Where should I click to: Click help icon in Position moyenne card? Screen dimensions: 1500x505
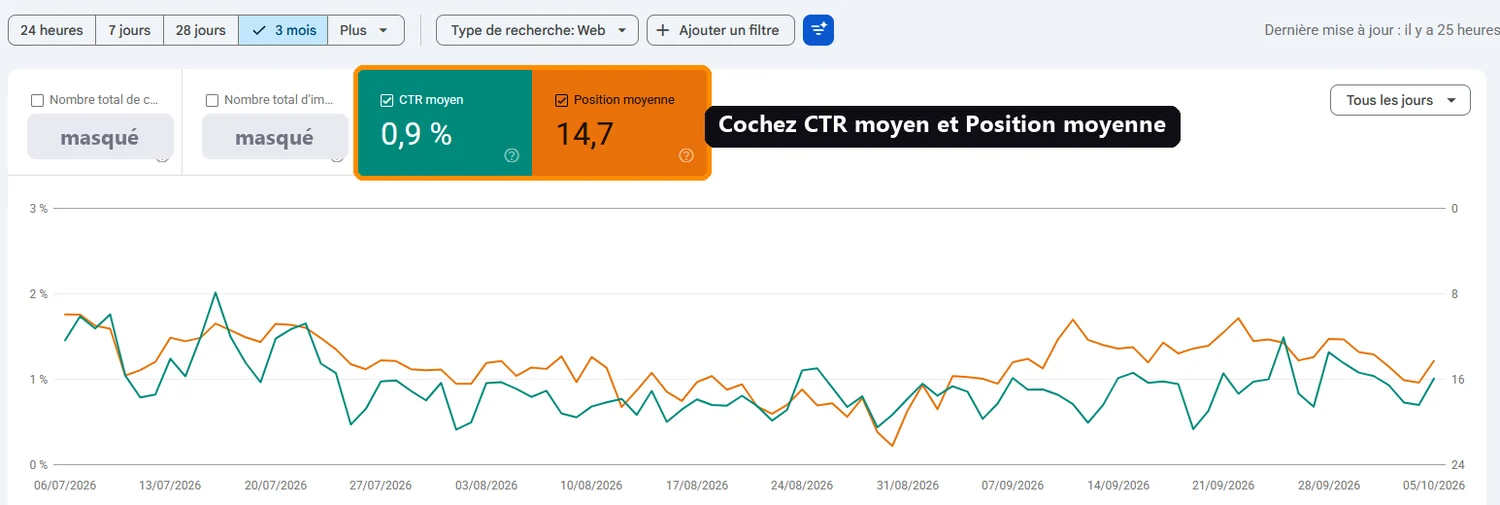point(686,155)
